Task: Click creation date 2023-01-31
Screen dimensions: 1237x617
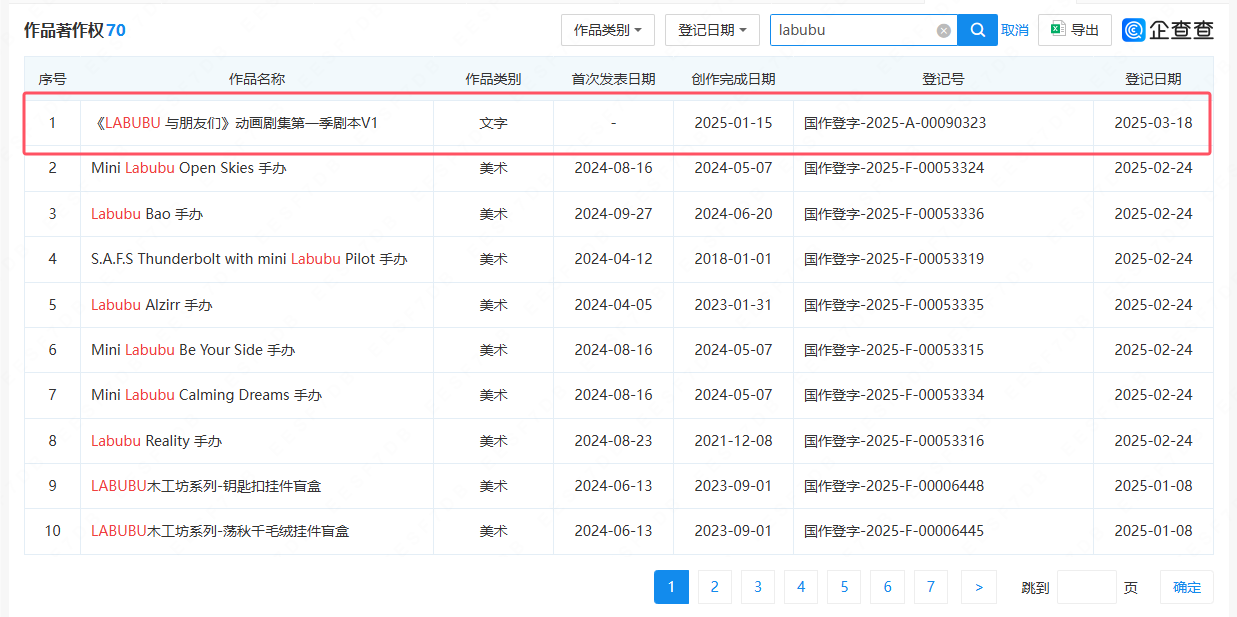Action: click(x=733, y=305)
